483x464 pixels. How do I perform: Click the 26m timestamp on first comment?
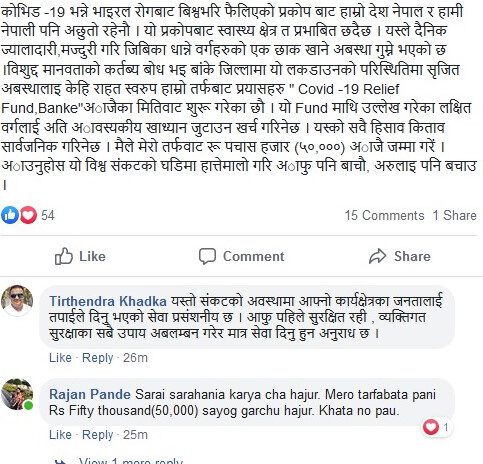coord(135,358)
